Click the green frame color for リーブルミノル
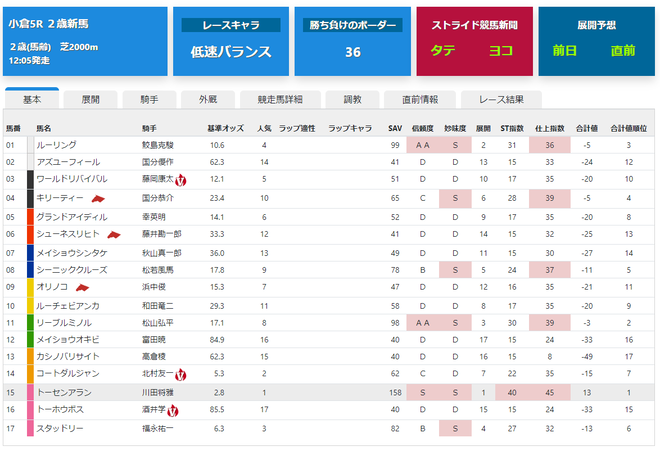This screenshot has width=660, height=451. (30, 323)
